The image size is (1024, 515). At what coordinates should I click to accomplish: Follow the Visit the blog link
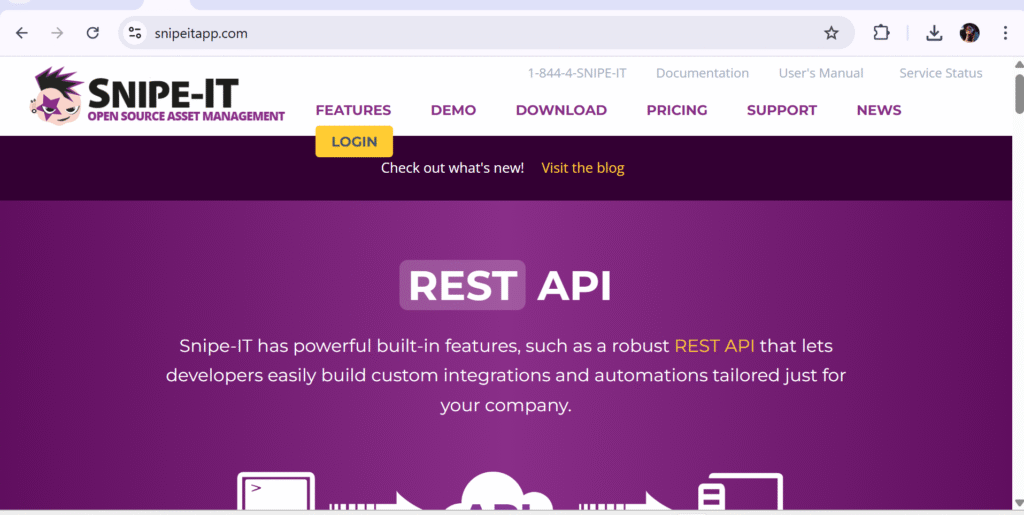point(583,168)
